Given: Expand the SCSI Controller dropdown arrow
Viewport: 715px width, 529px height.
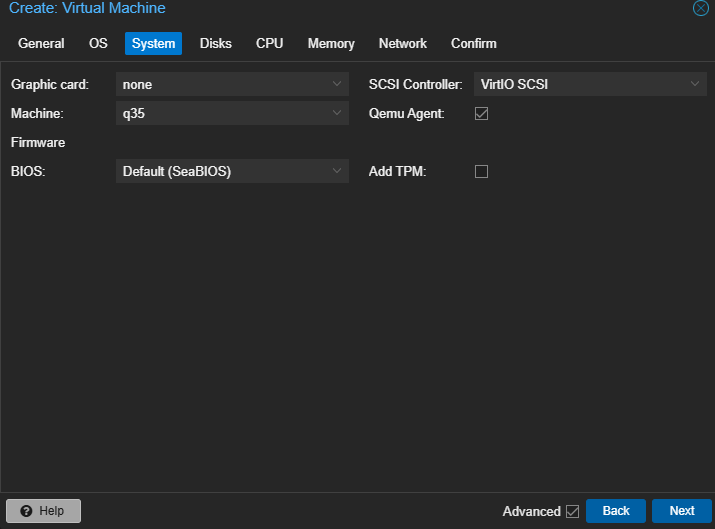Looking at the screenshot, I should click(x=694, y=84).
